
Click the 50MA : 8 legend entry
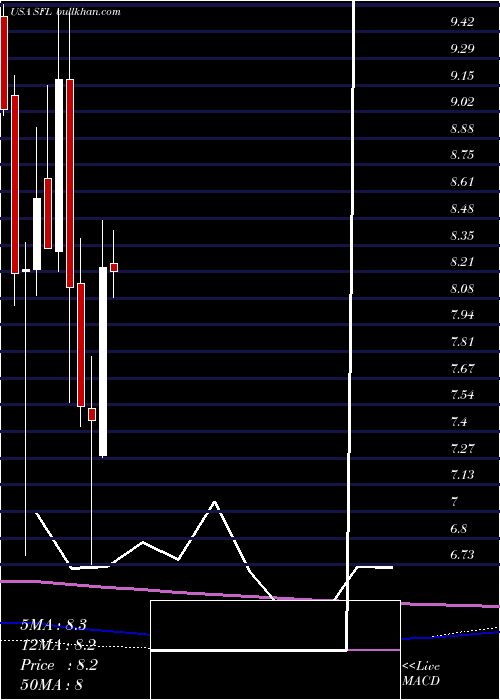pos(51,684)
